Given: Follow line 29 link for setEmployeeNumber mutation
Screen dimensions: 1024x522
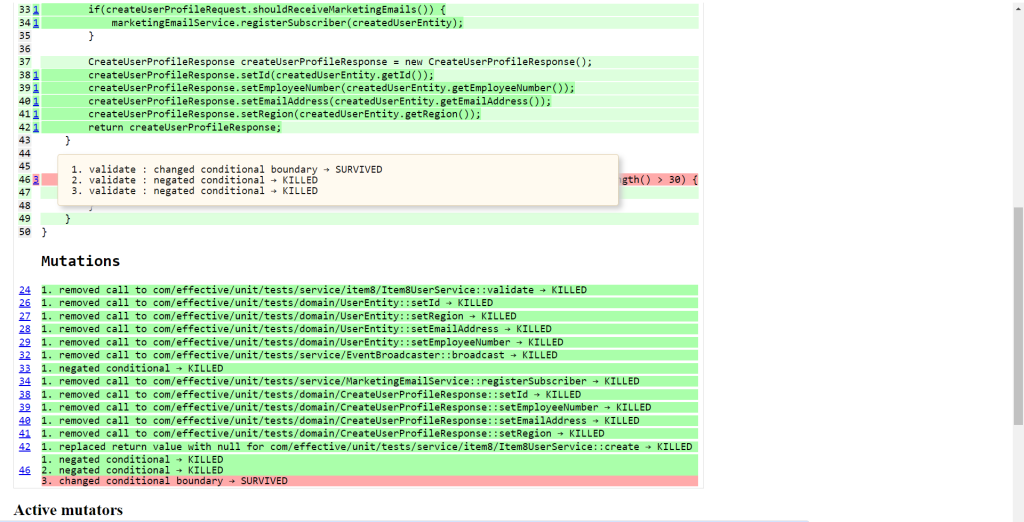Looking at the screenshot, I should pos(24,342).
